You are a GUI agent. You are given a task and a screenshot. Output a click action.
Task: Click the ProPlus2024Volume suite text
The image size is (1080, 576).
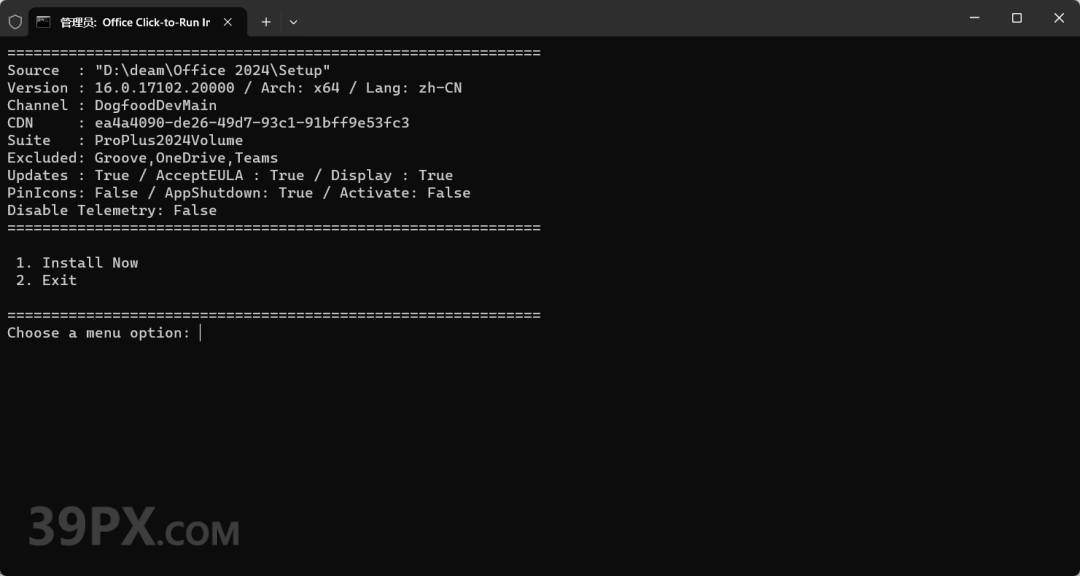point(169,141)
